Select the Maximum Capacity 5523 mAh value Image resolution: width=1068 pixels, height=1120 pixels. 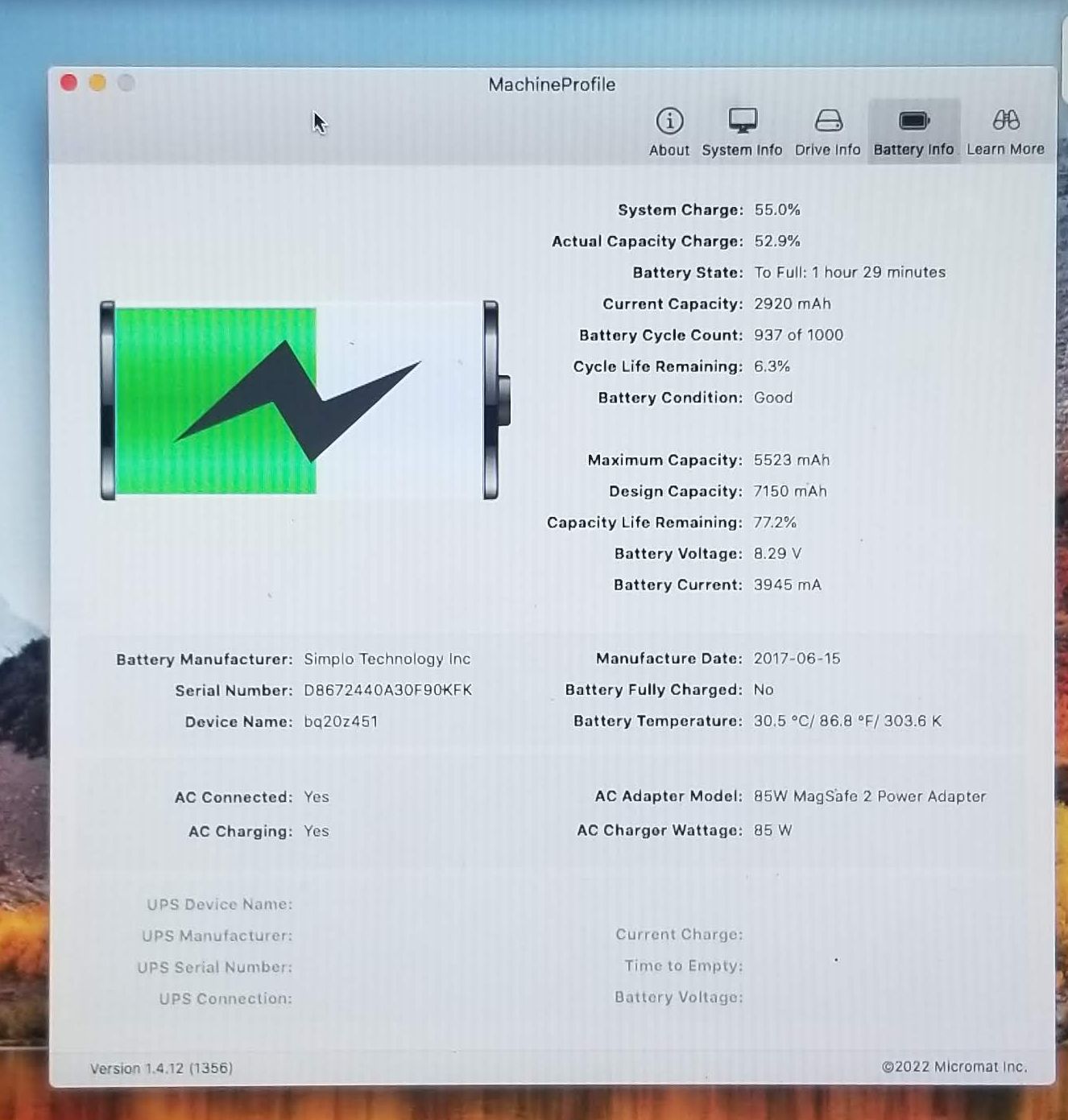point(791,460)
